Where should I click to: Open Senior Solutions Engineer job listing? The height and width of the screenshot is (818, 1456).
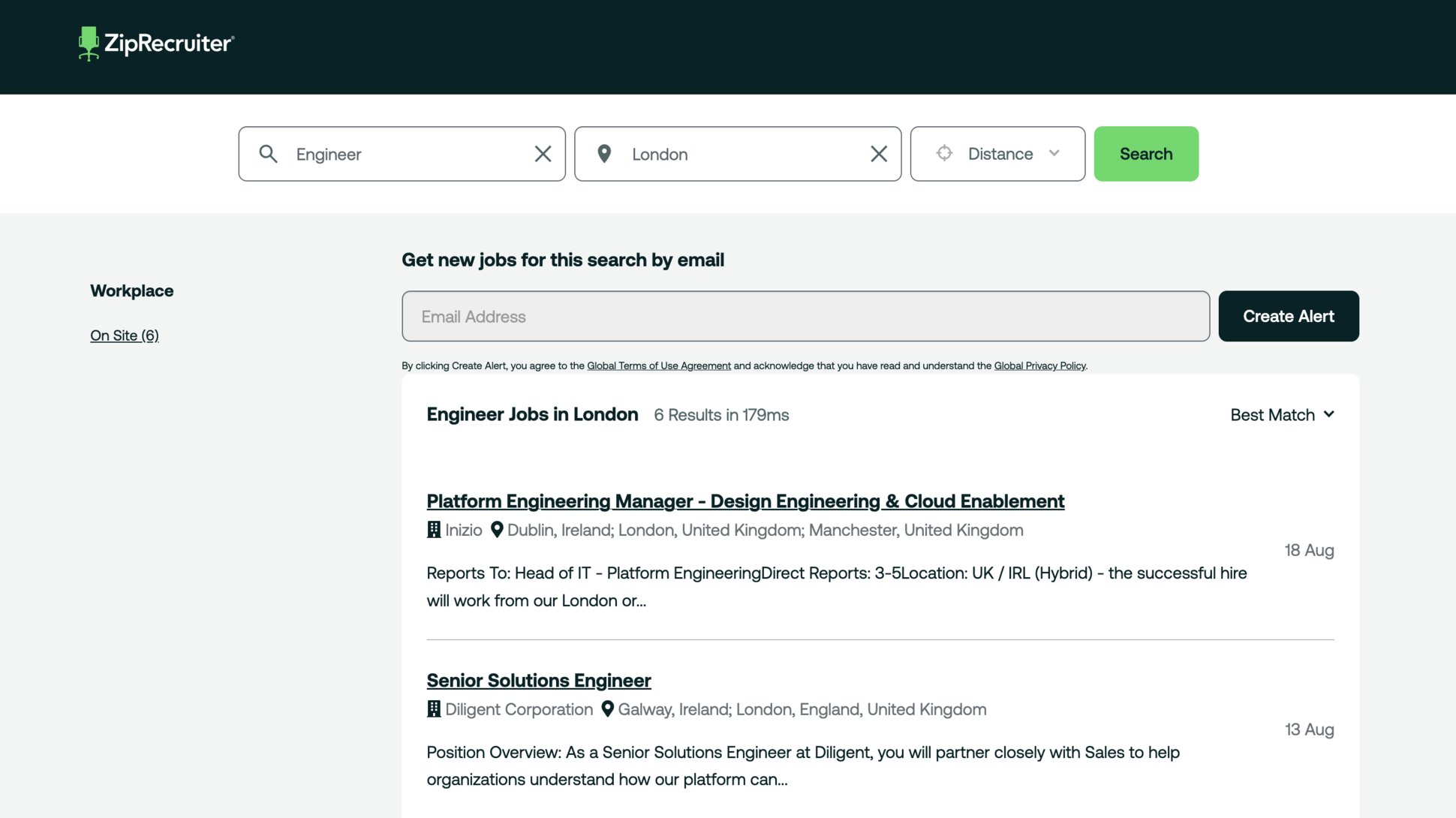[539, 680]
